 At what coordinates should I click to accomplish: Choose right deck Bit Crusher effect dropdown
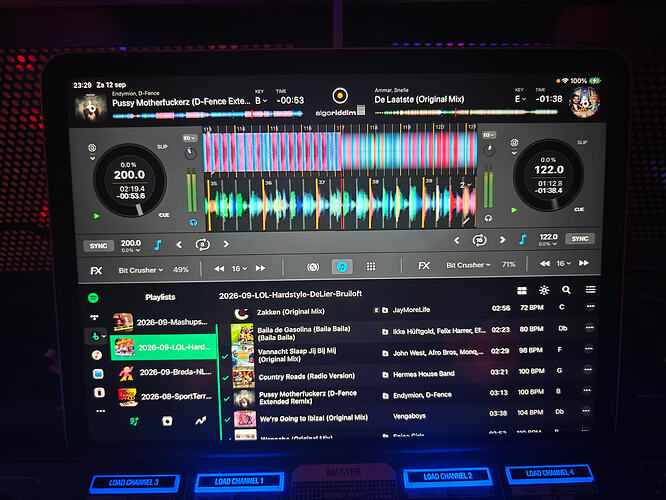[x=468, y=265]
